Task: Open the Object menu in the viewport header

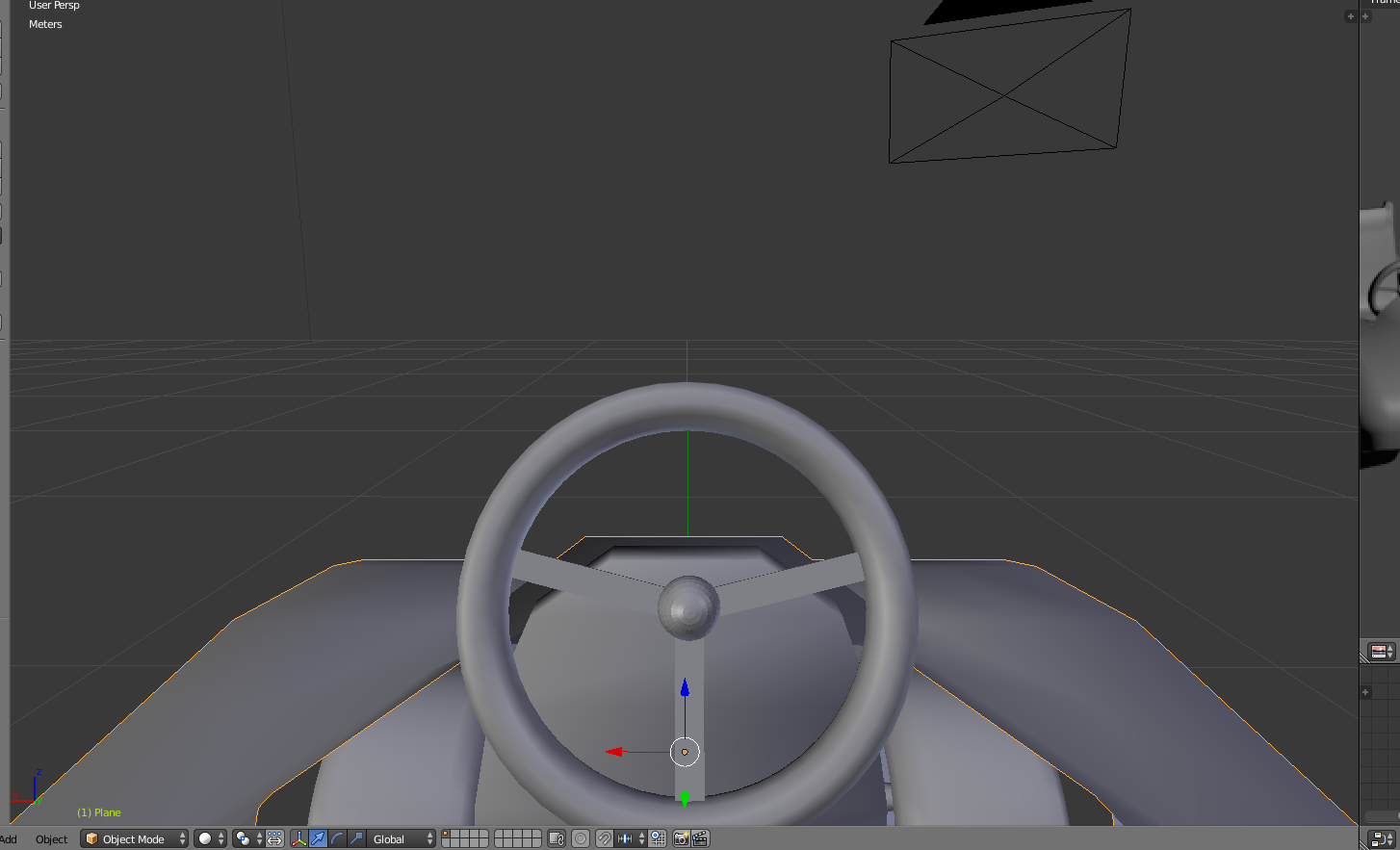Action: 51,839
